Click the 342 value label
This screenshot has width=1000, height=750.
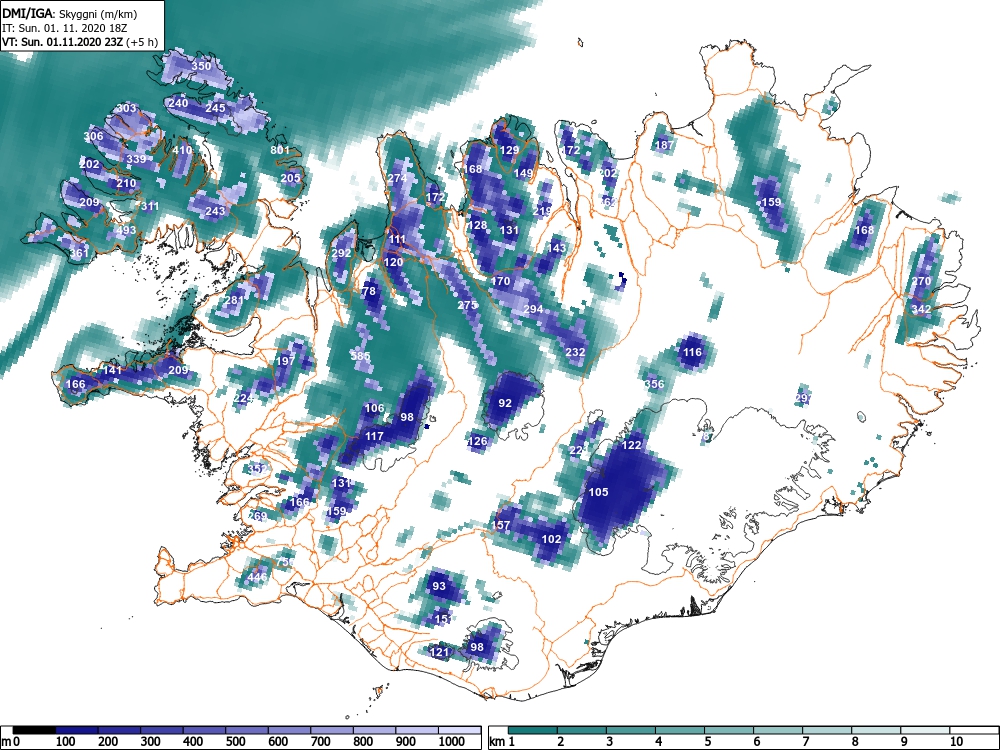pyautogui.click(x=921, y=309)
